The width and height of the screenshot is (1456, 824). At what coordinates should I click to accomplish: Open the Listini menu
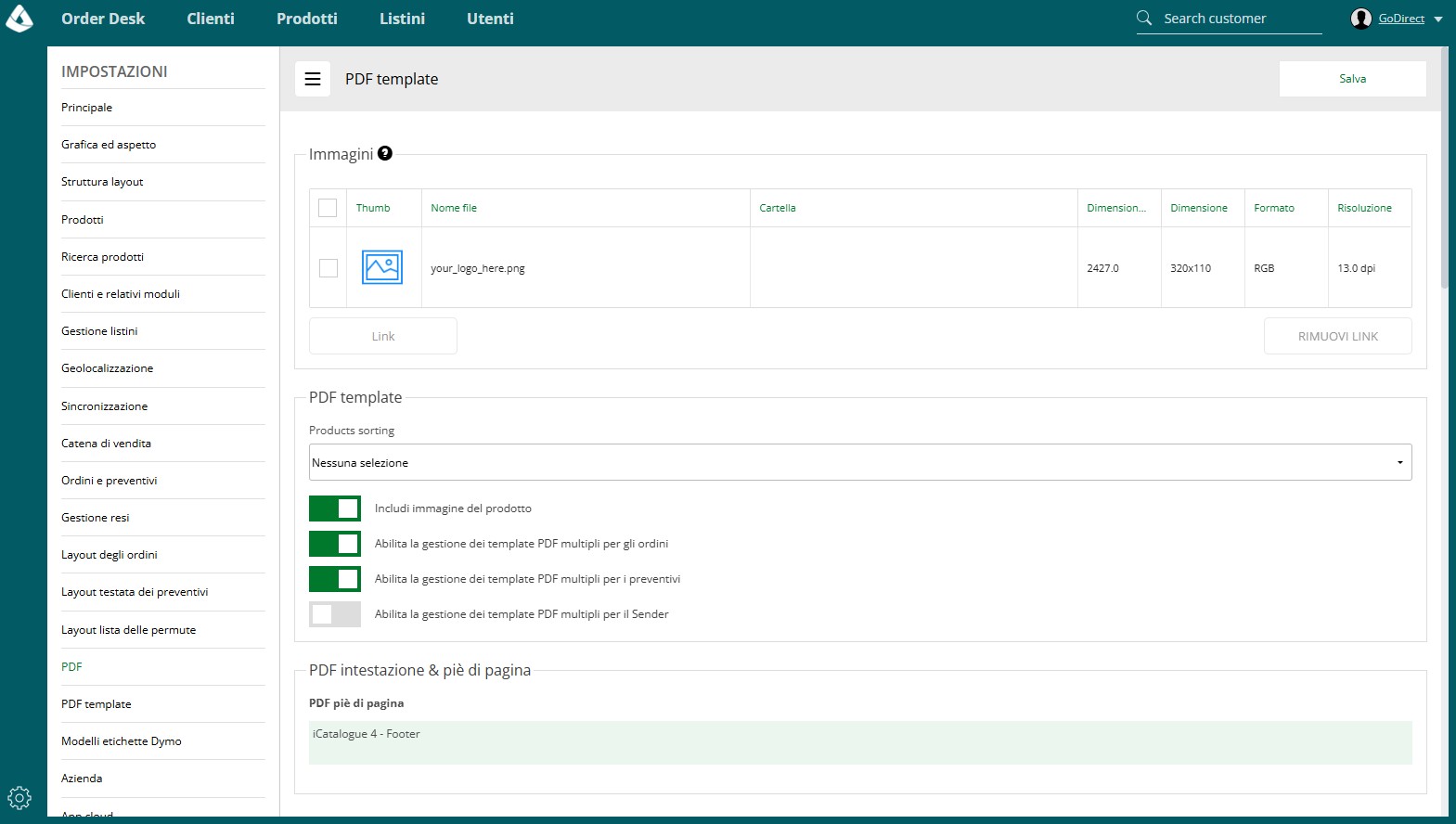click(402, 19)
